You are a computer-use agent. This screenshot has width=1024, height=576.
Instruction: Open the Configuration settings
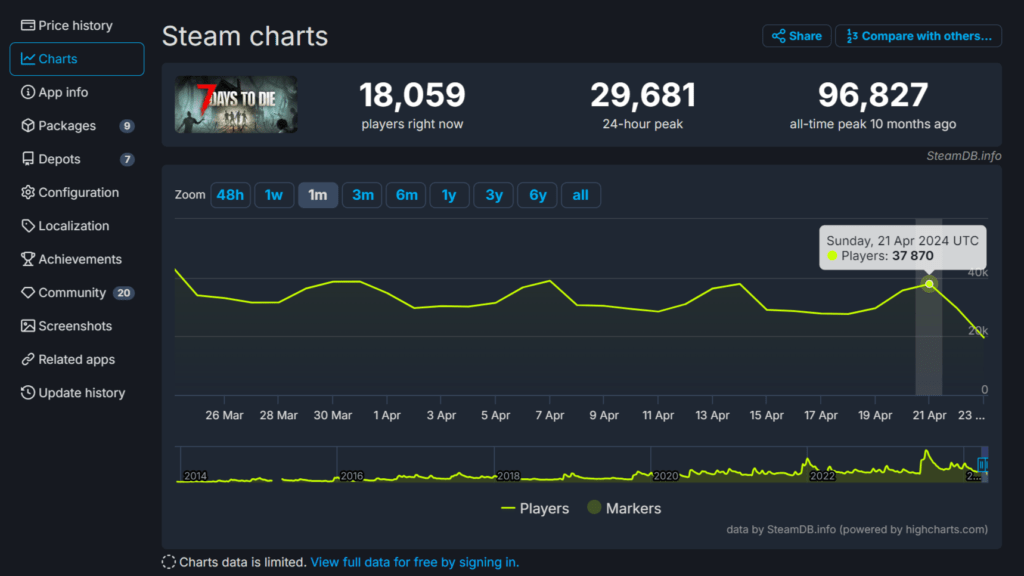click(73, 192)
